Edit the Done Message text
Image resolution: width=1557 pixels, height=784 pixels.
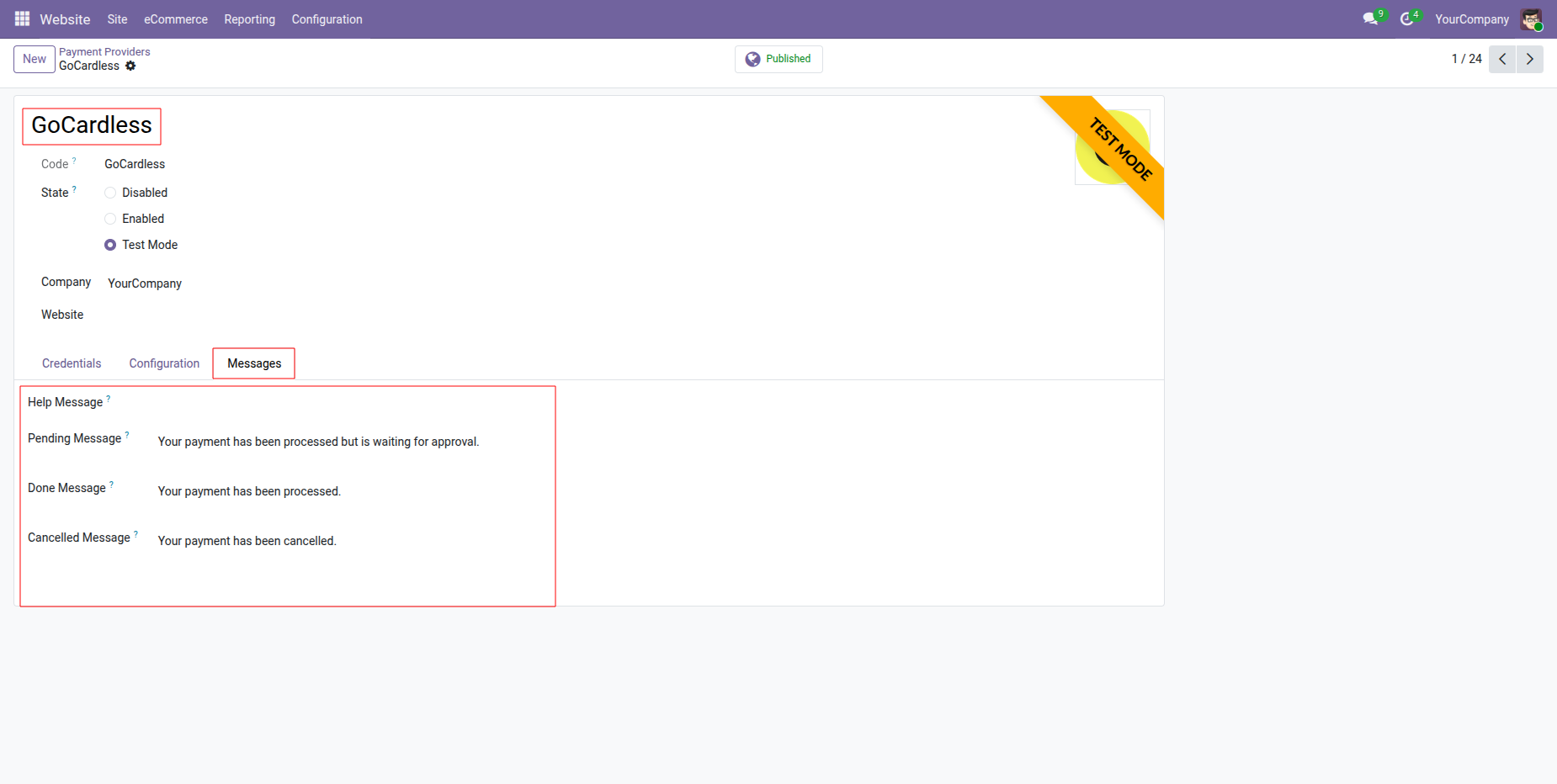[249, 491]
